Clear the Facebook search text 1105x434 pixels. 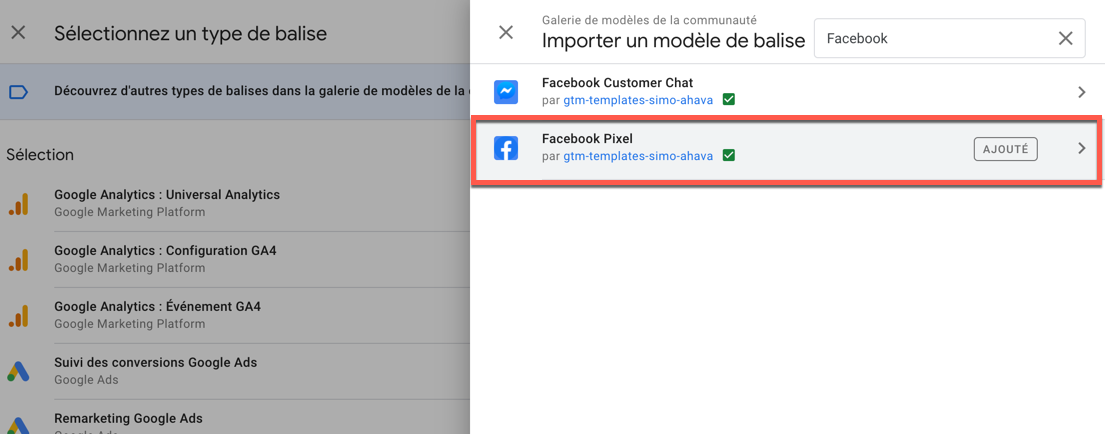1065,38
